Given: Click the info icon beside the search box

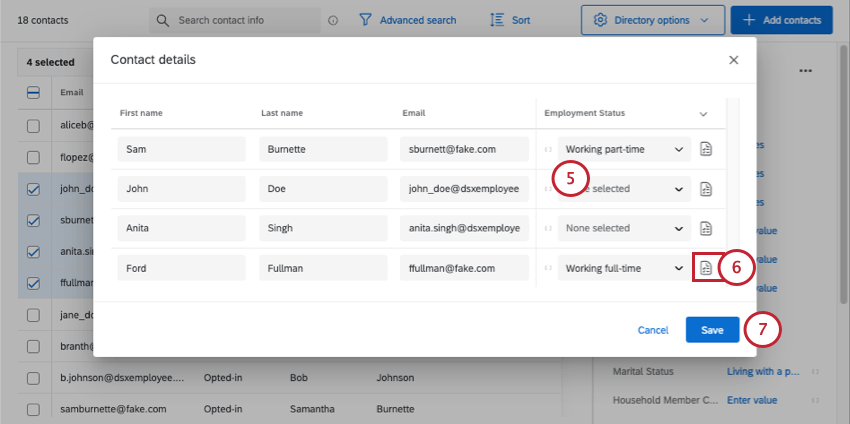Looking at the screenshot, I should 333,21.
